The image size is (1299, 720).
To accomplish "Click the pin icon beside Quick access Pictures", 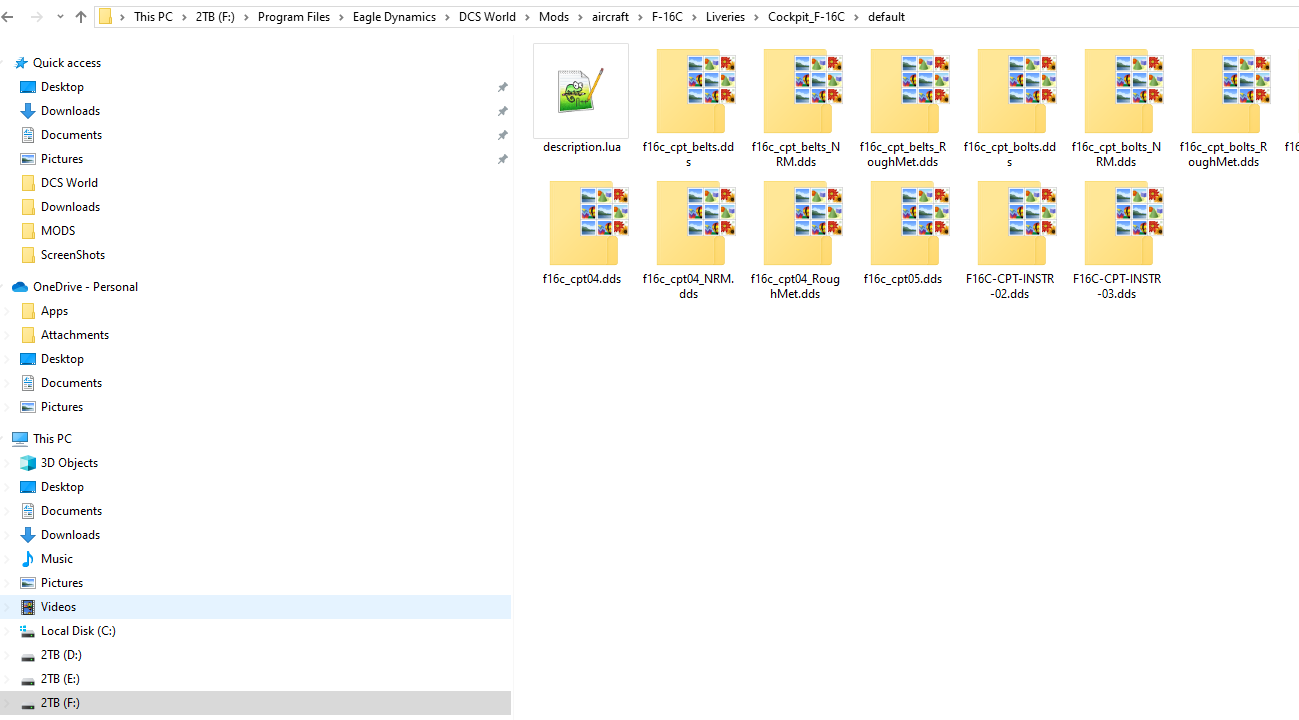I will (x=503, y=159).
